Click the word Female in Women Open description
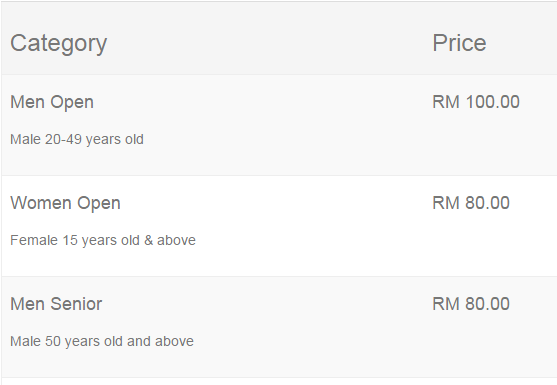The height and width of the screenshot is (385, 557). [x=34, y=240]
